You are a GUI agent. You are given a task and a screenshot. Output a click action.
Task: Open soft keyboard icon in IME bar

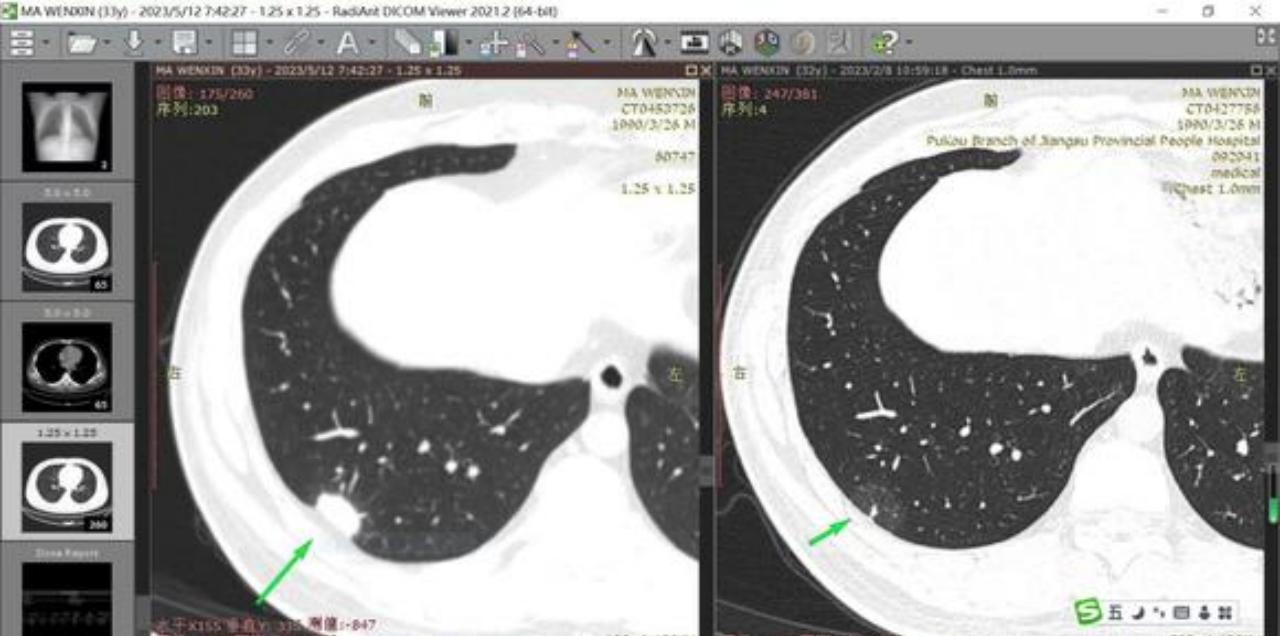click(x=1181, y=612)
